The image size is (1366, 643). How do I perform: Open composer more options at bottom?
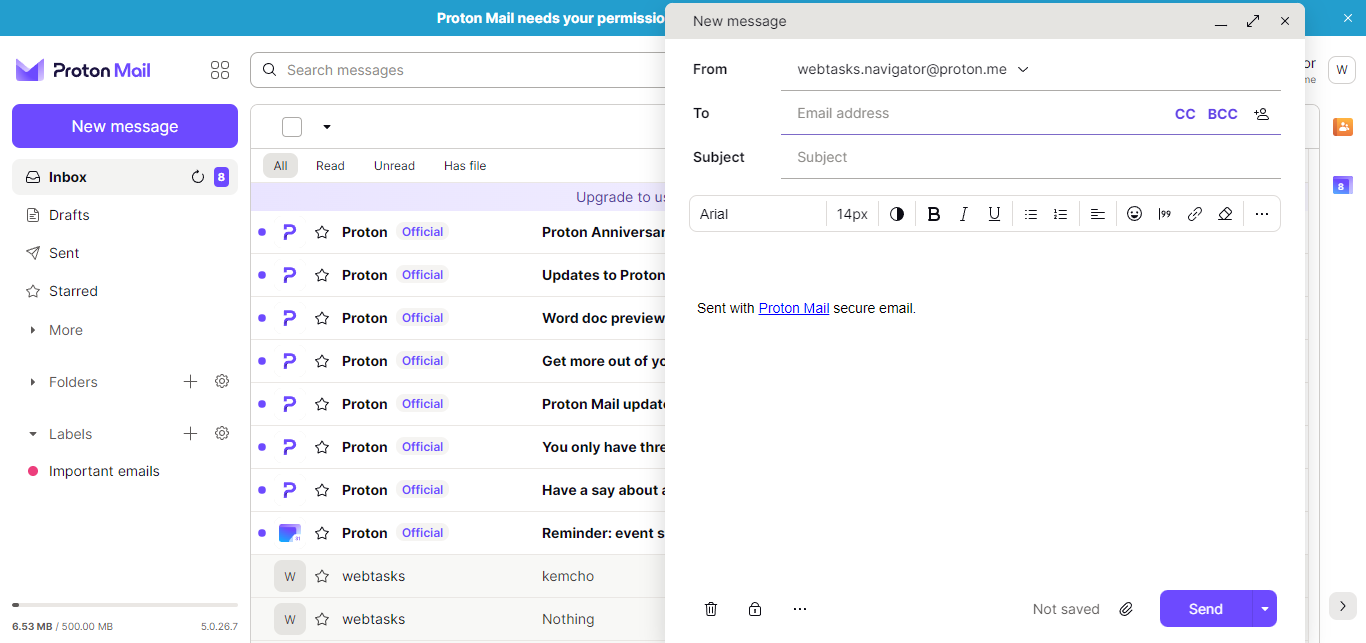click(x=799, y=609)
